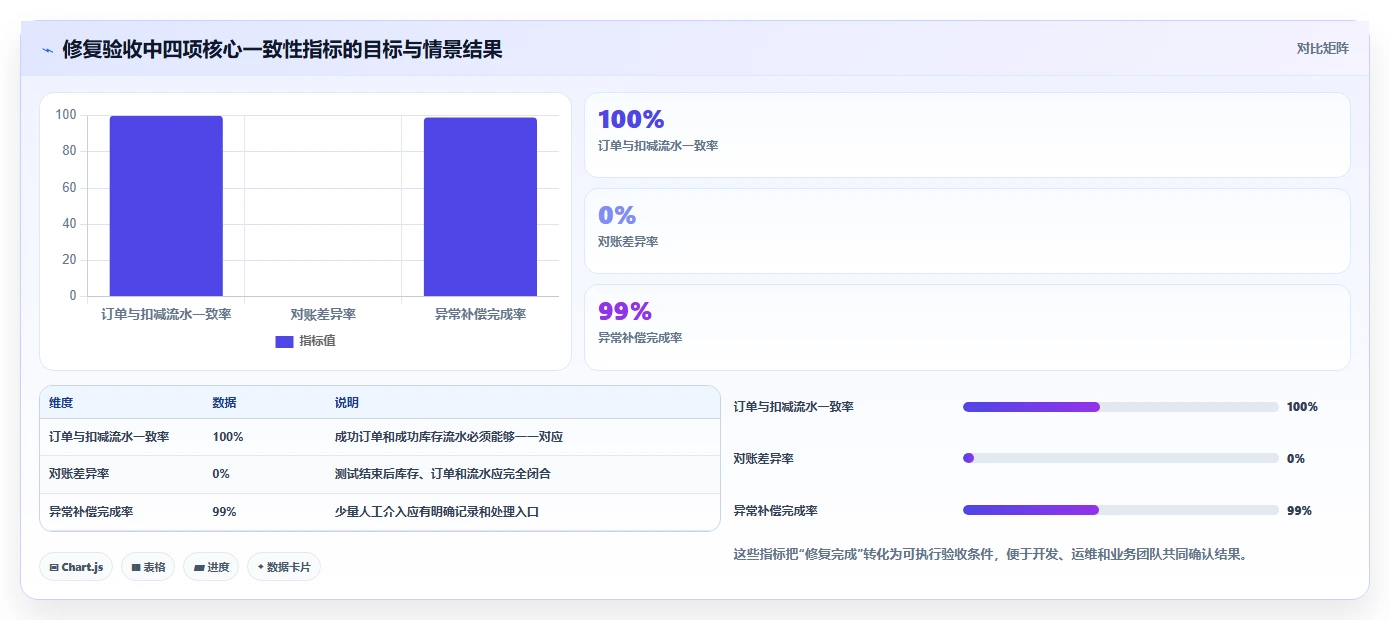This screenshot has height=620, width=1390.
Task: Select the 表格 tag chip
Action: [148, 567]
